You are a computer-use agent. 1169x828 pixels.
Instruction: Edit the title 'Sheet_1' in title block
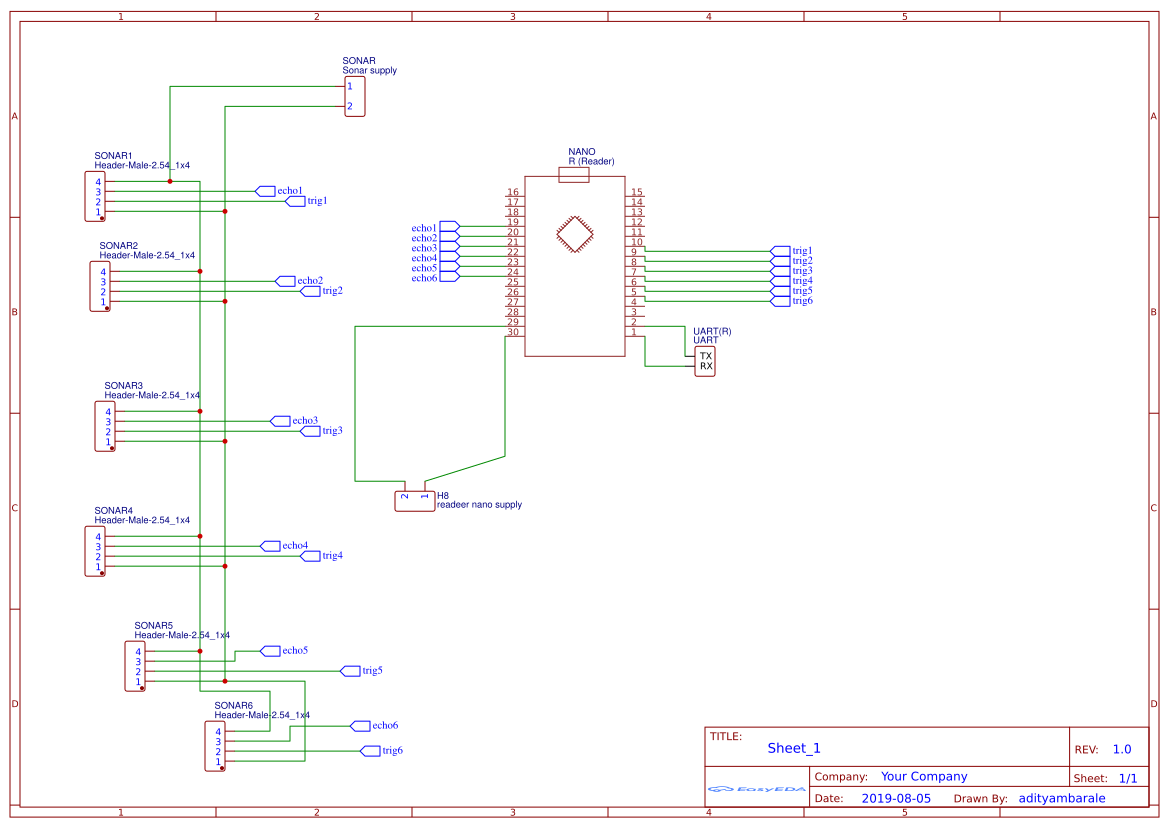click(x=794, y=748)
